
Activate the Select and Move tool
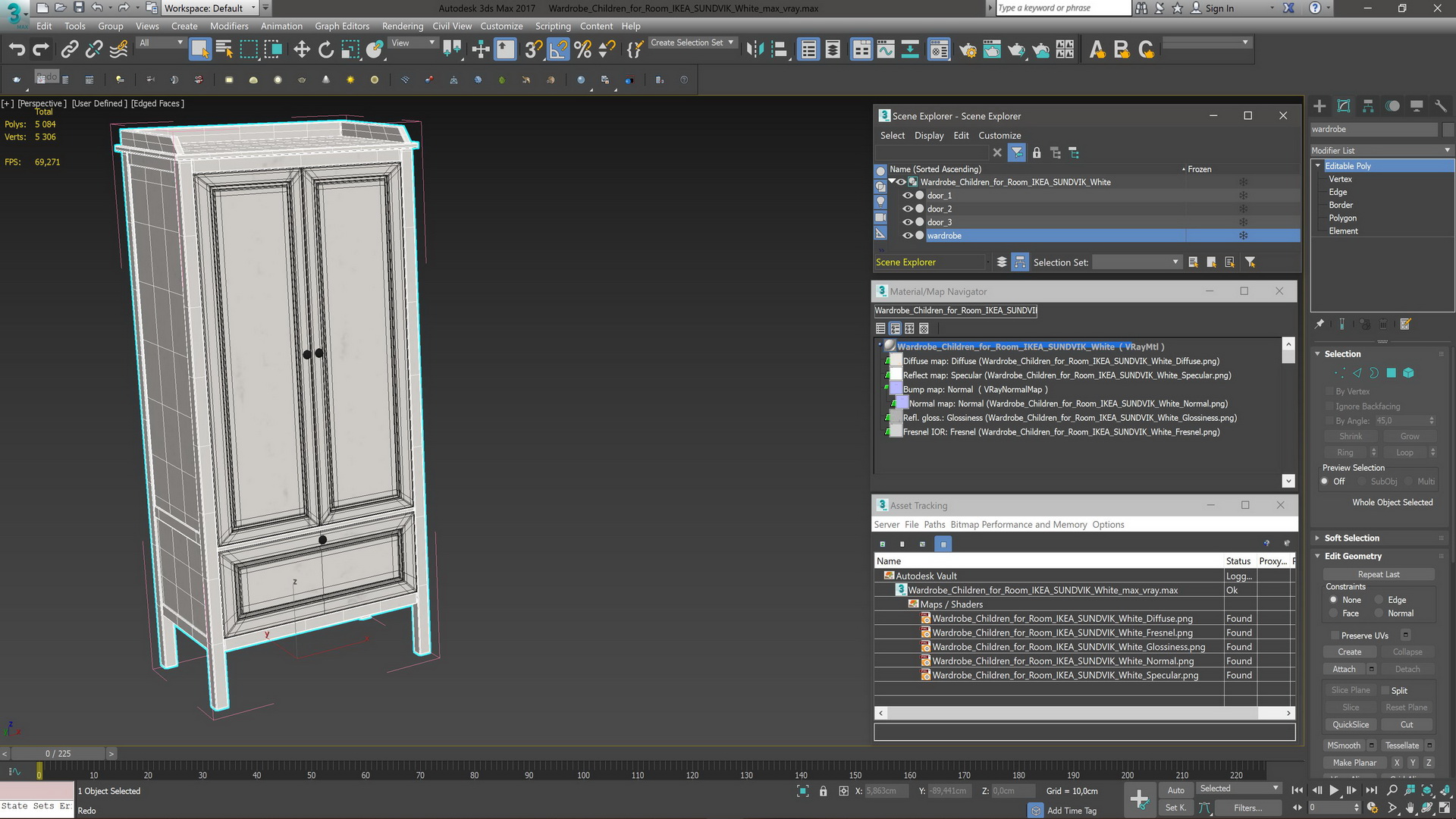302,50
